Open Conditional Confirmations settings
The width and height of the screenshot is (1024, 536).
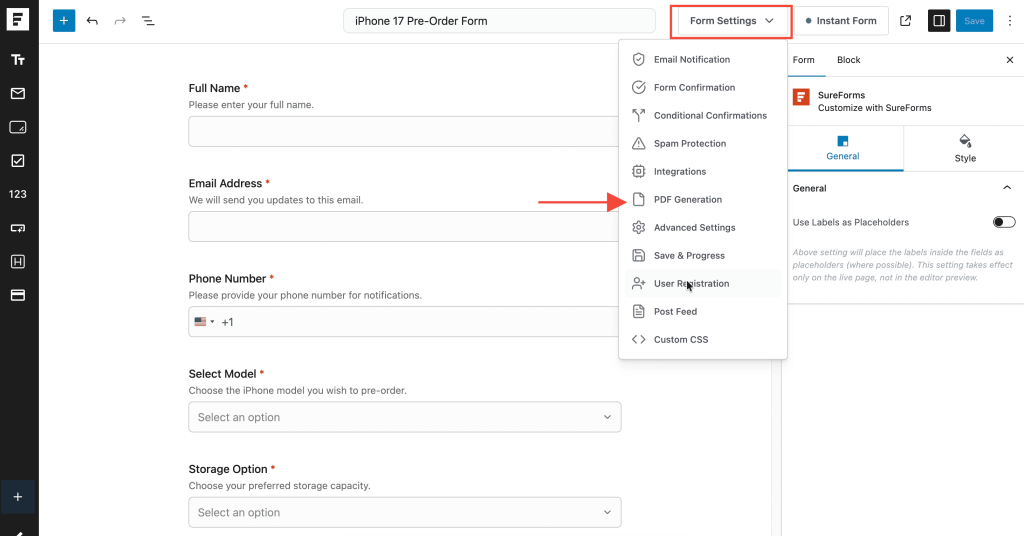703,116
